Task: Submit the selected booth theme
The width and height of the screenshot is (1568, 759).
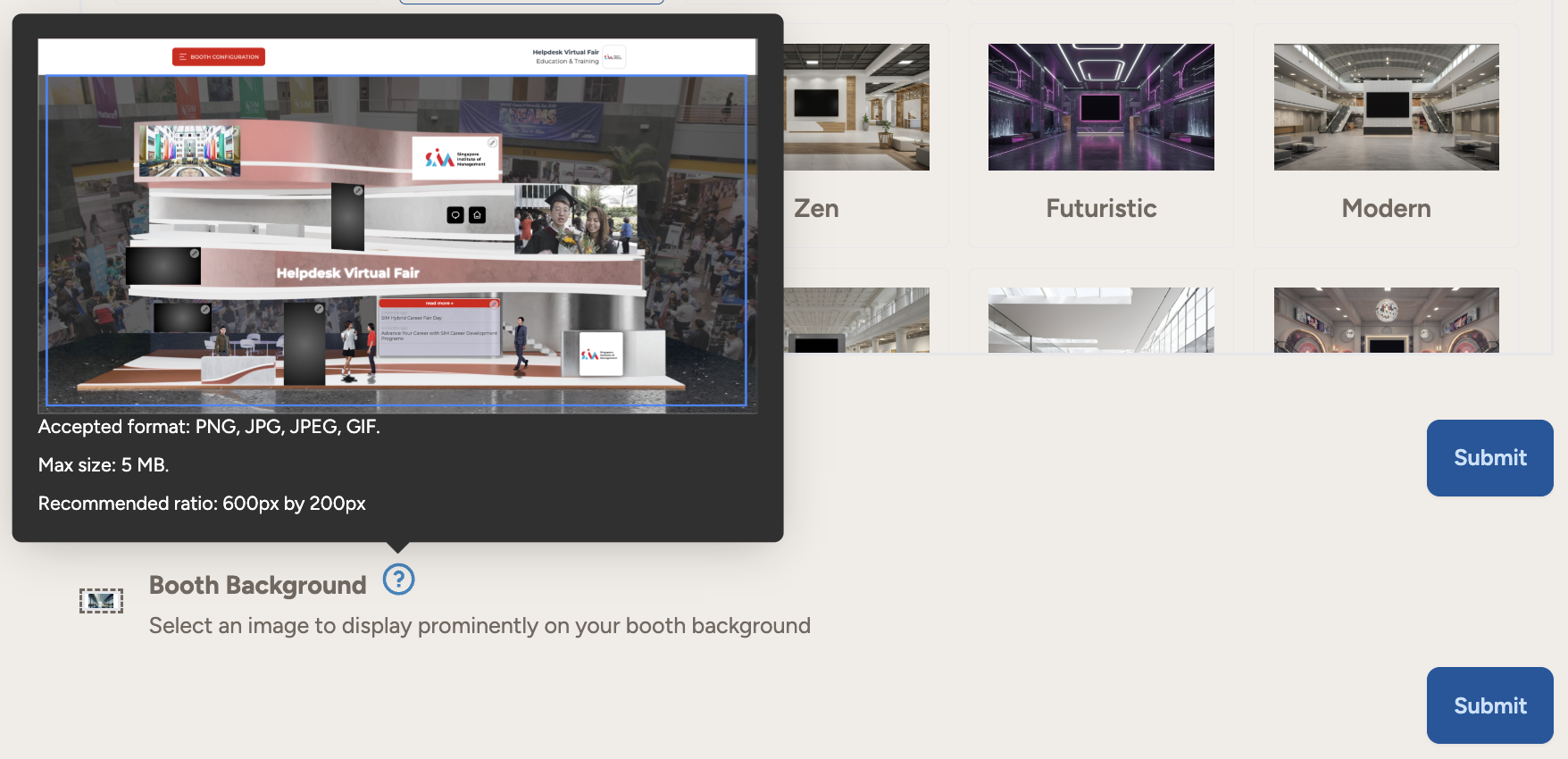Action: click(x=1489, y=457)
